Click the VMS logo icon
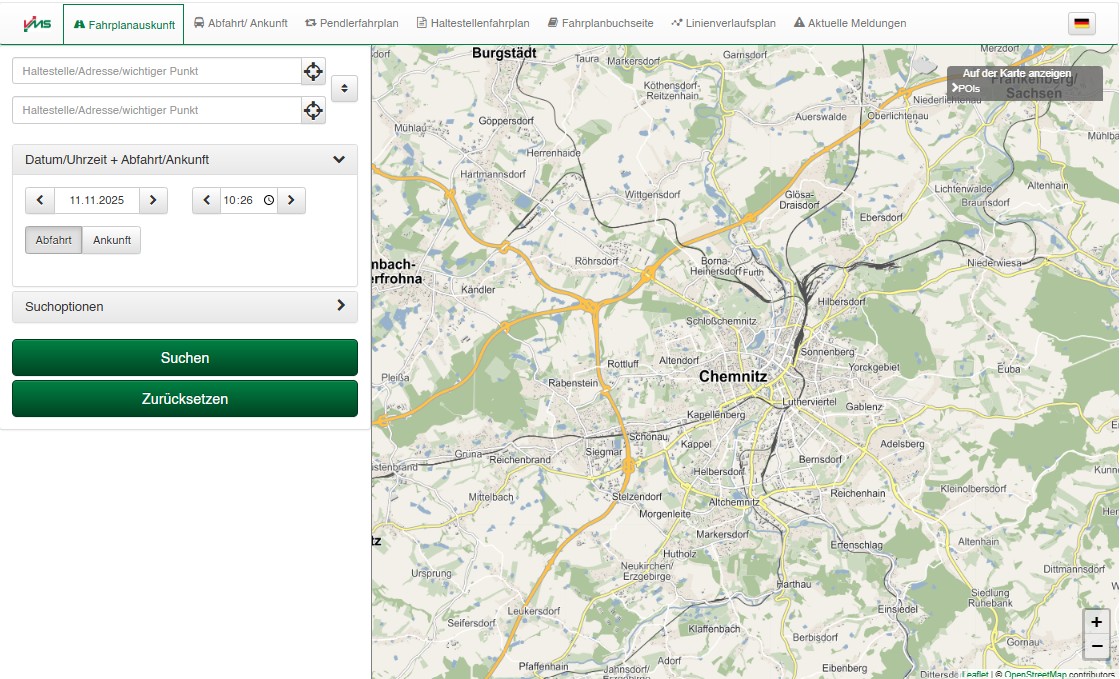Screen dimensions: 1120x679 click(x=37, y=23)
